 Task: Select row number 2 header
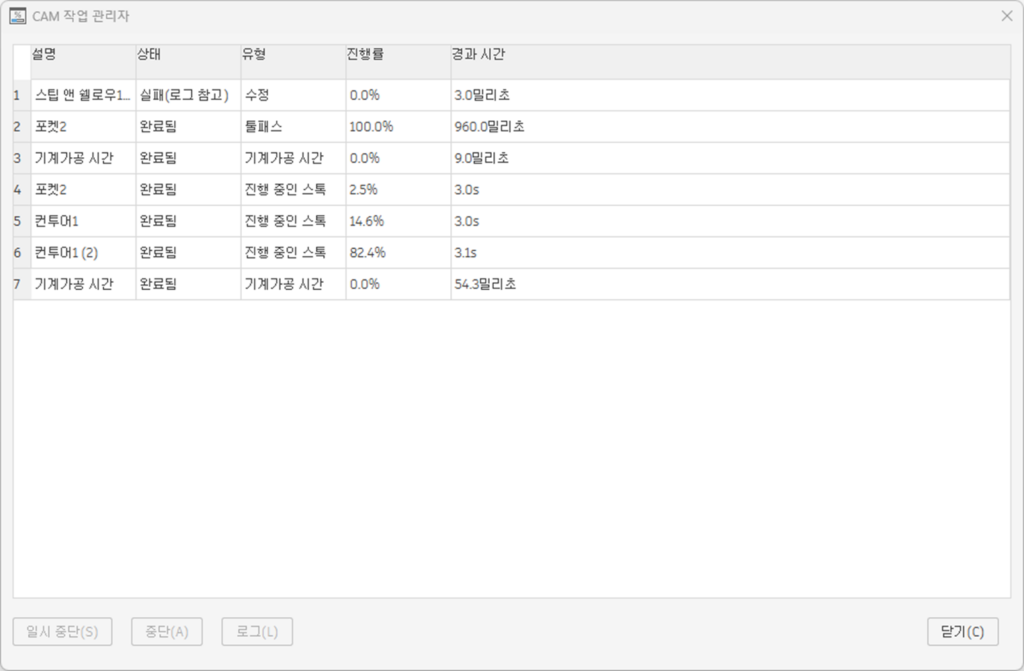(22, 127)
